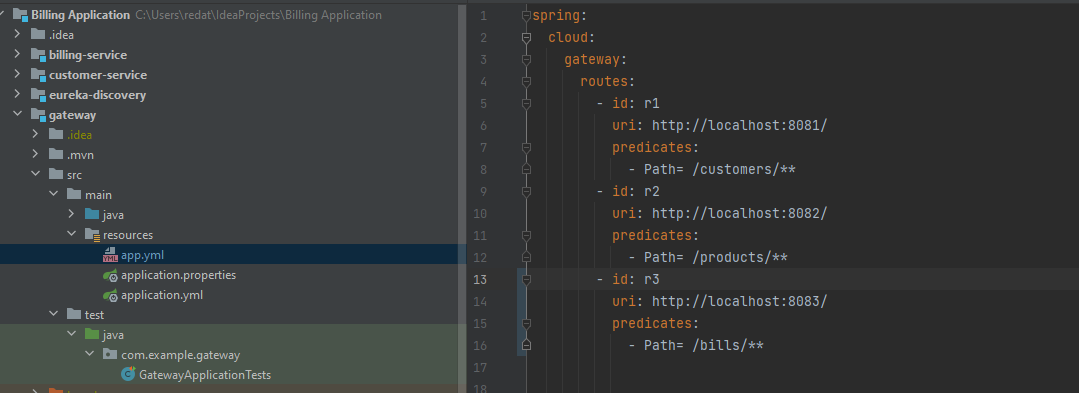Click the billing-service module folder icon
This screenshot has height=393, width=1079.
click(39, 55)
